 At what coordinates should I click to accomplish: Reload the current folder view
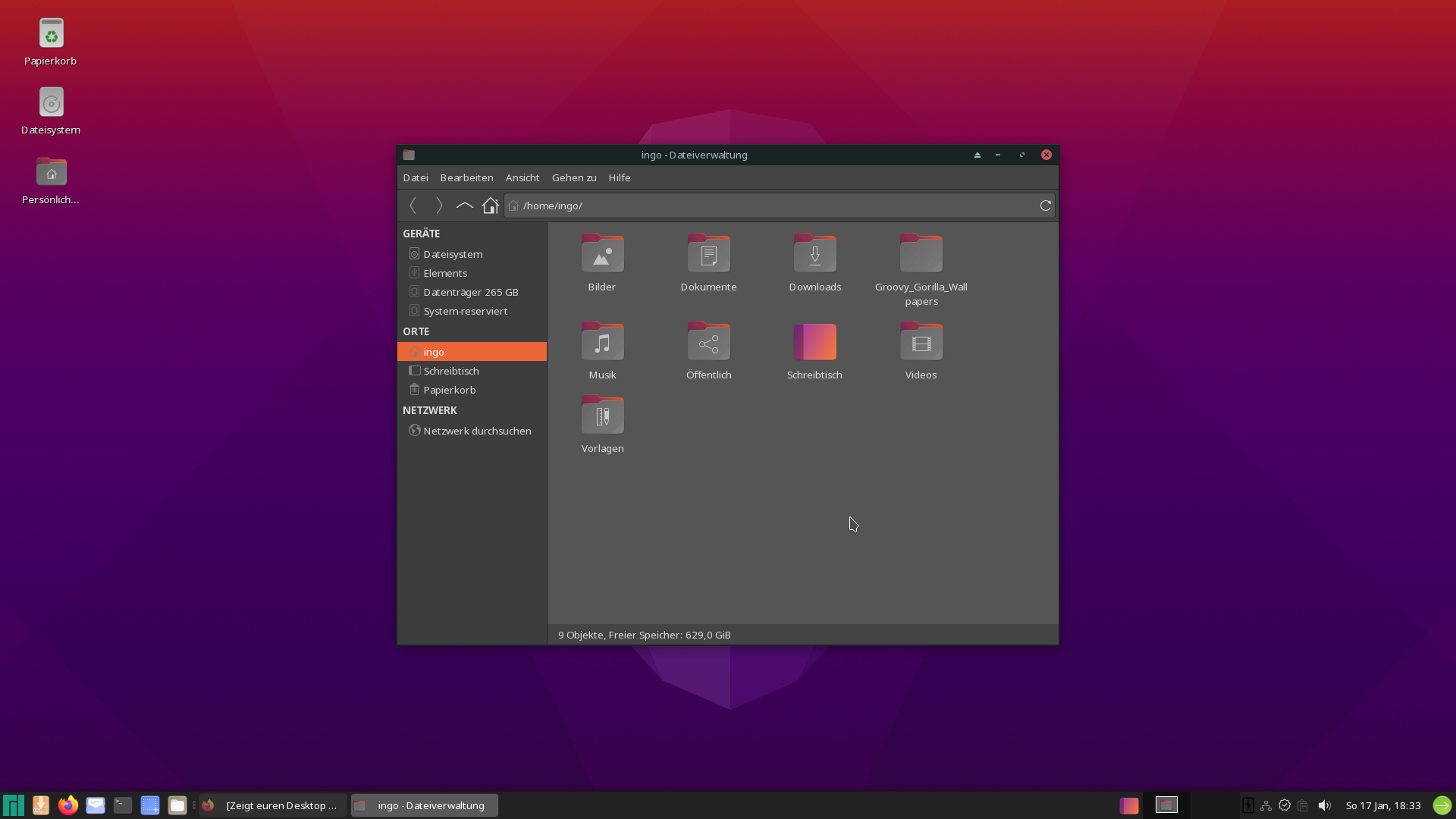click(1045, 206)
